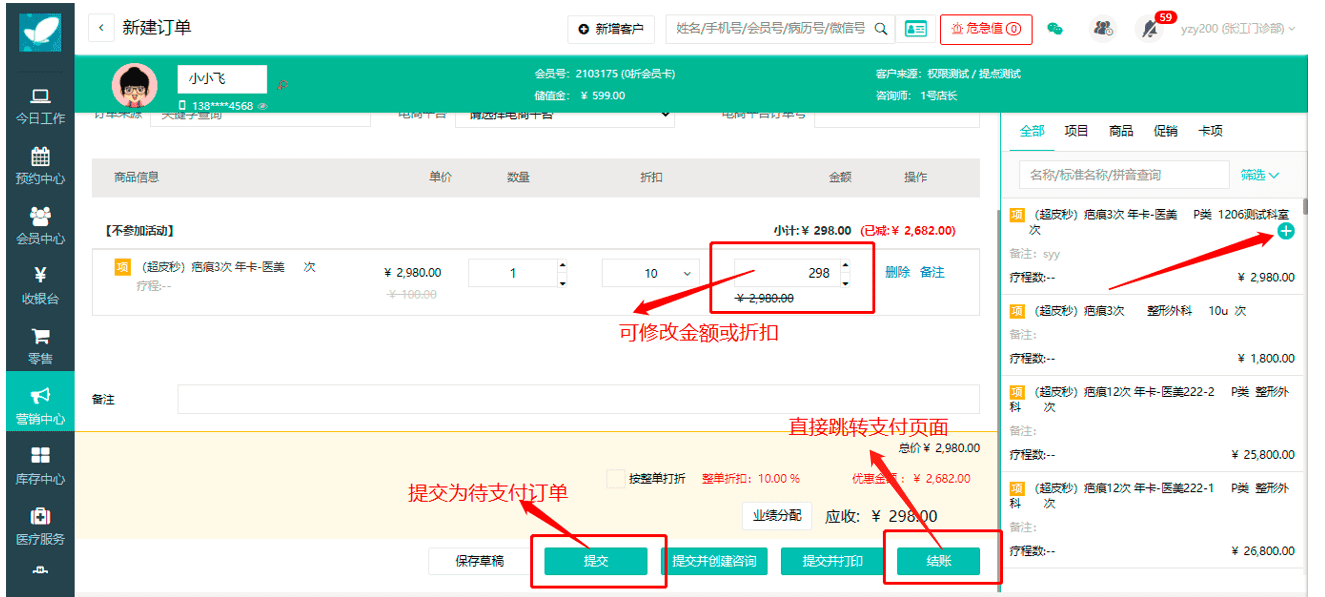Click the back arrow beside 新建订单
Image resolution: width=1325 pixels, height=597 pixels.
(101, 28)
